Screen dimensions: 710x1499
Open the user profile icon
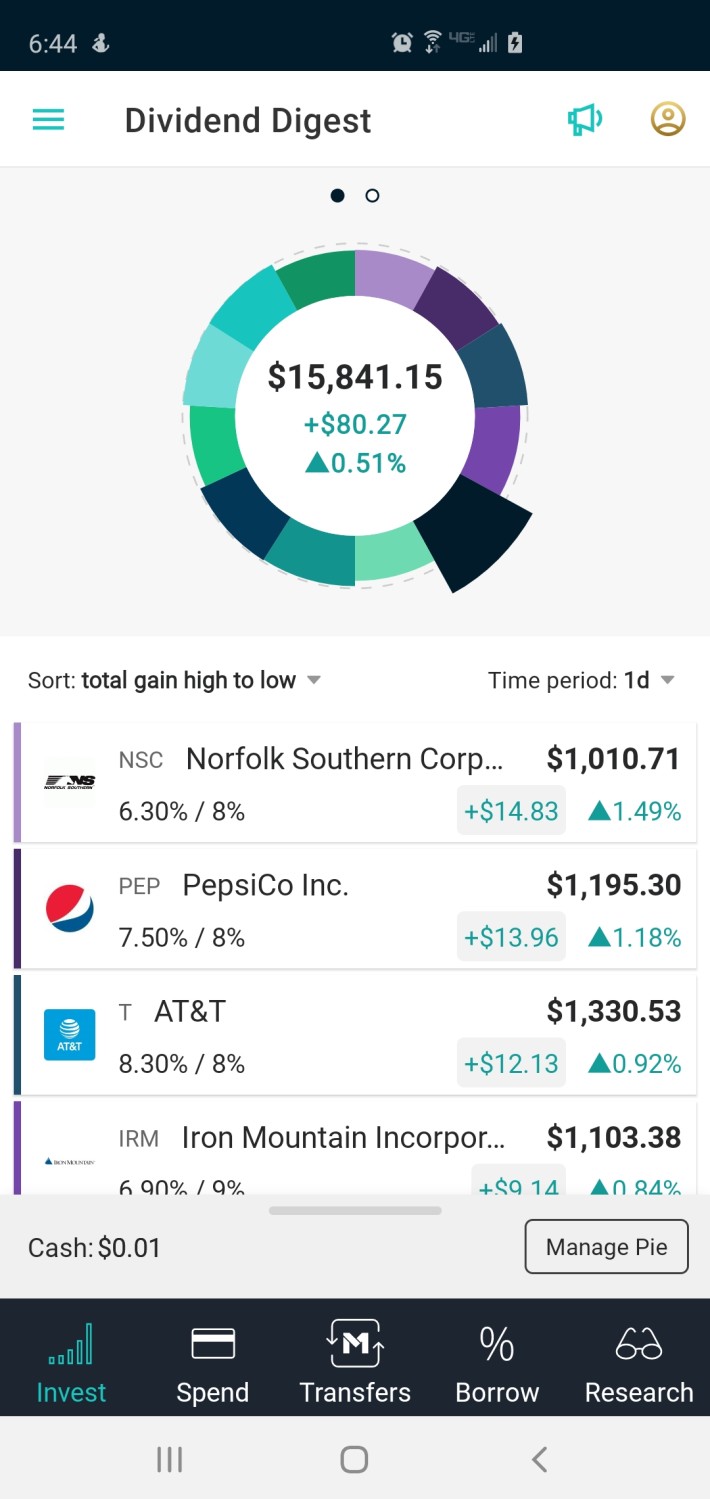[668, 120]
